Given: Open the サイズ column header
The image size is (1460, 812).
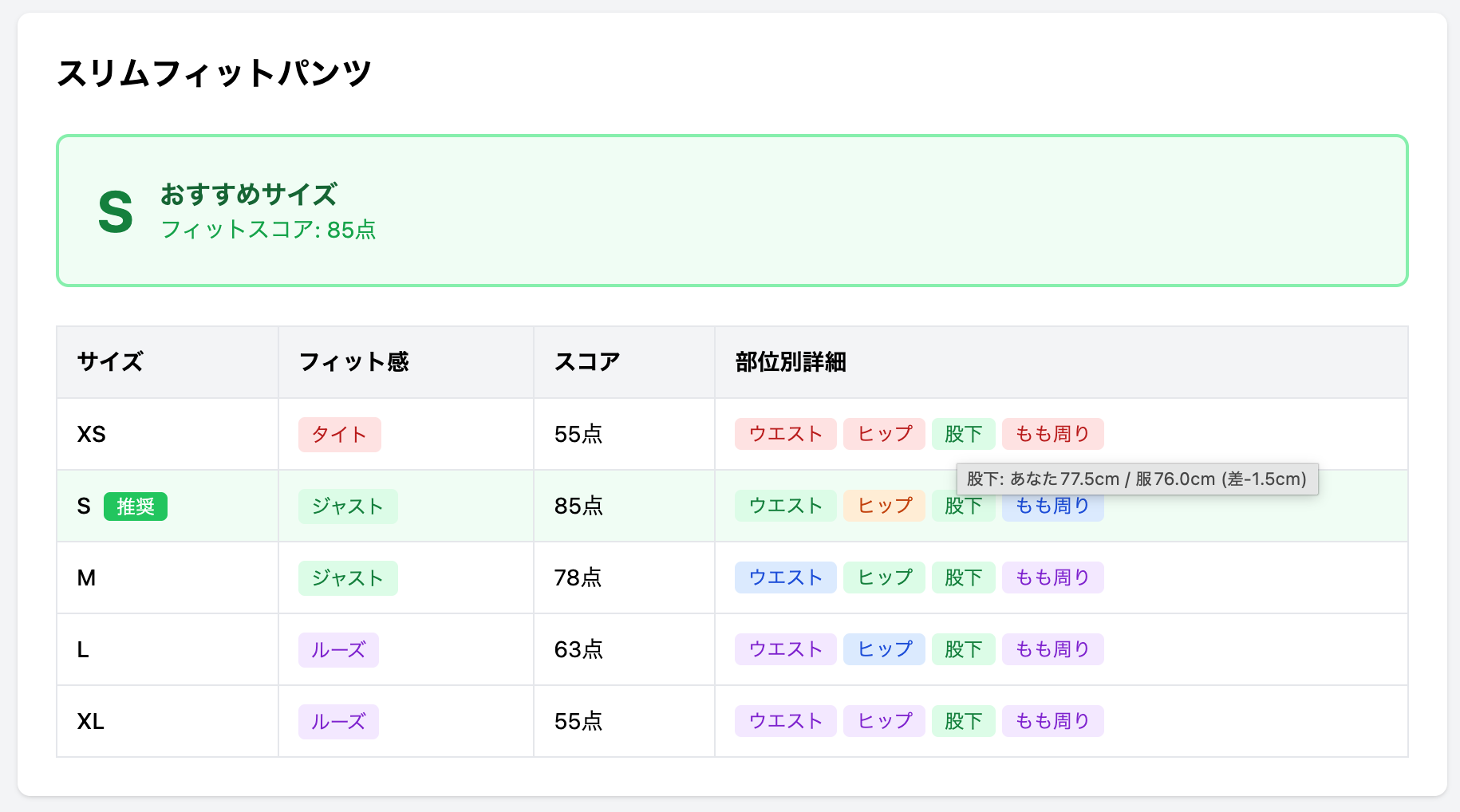Looking at the screenshot, I should (109, 361).
